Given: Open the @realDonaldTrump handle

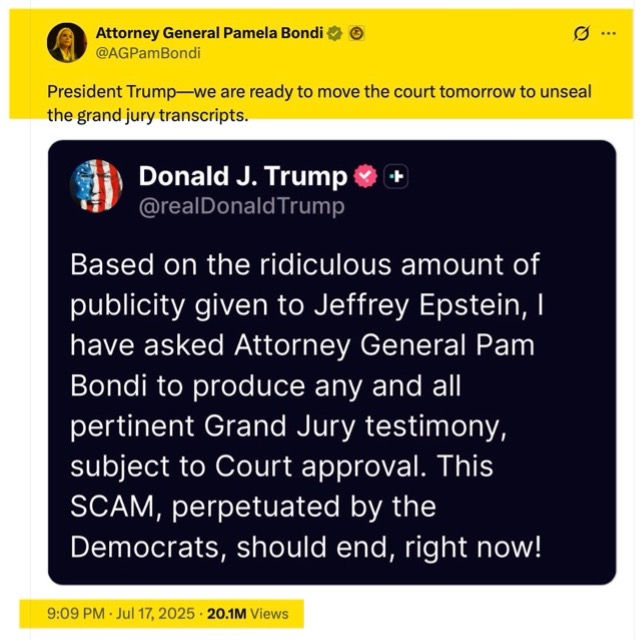Looking at the screenshot, I should (241, 206).
